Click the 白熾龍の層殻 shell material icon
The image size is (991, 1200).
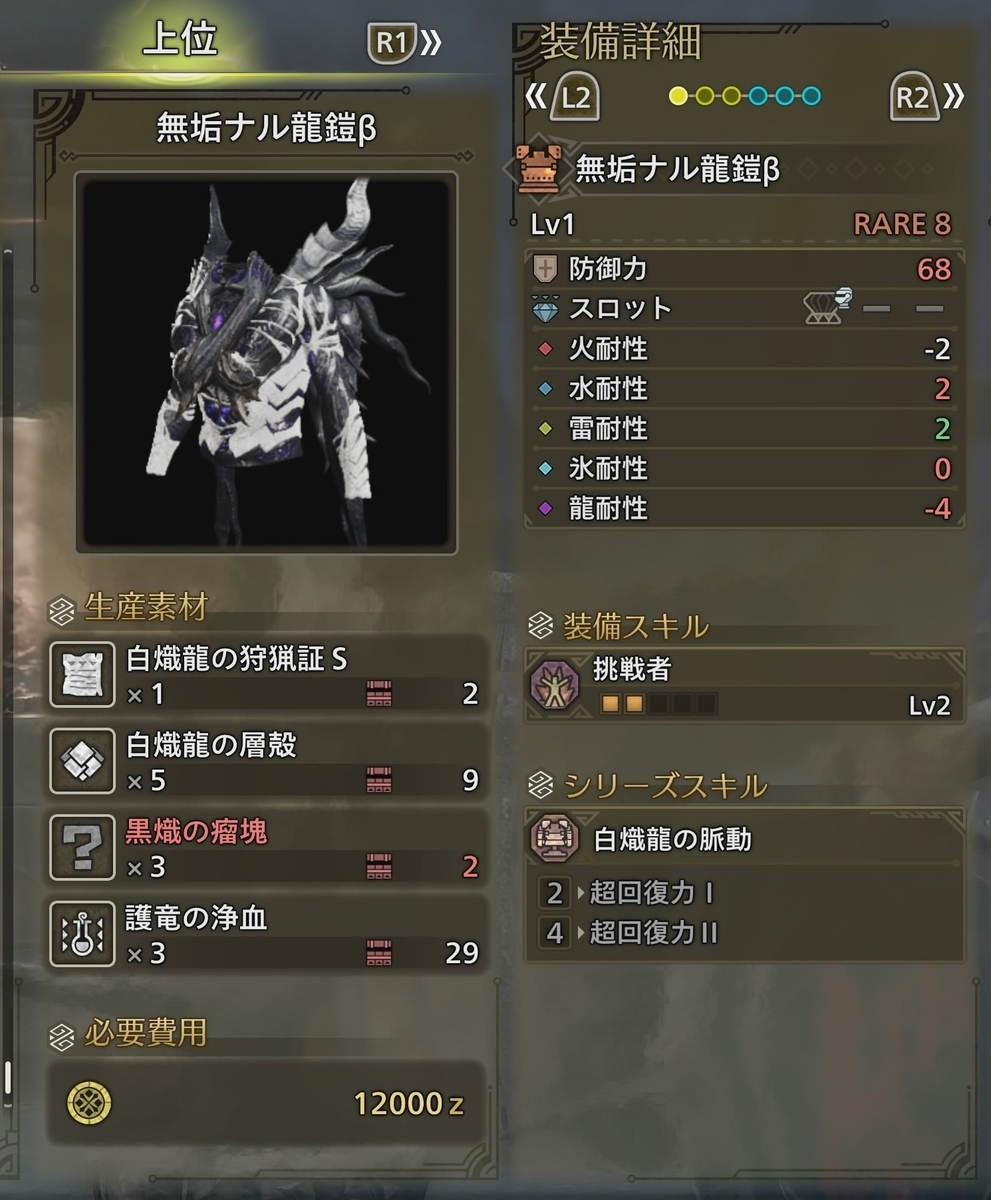tap(82, 762)
